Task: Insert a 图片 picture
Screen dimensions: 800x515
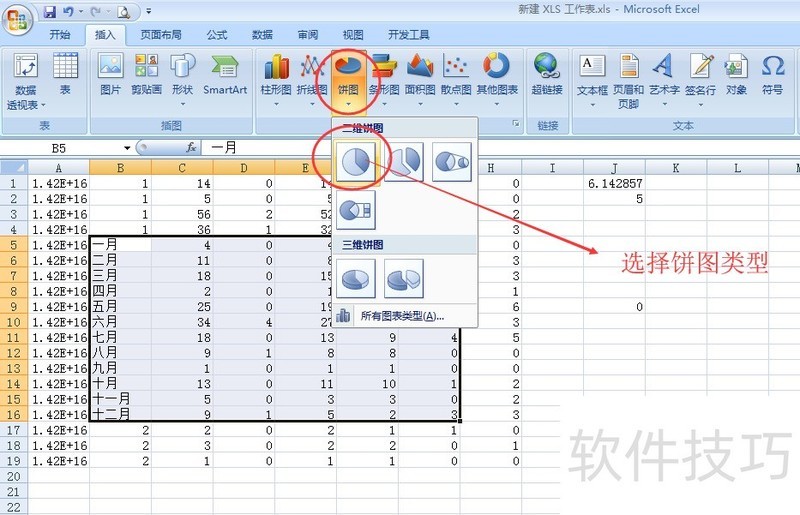Action: [x=111, y=74]
